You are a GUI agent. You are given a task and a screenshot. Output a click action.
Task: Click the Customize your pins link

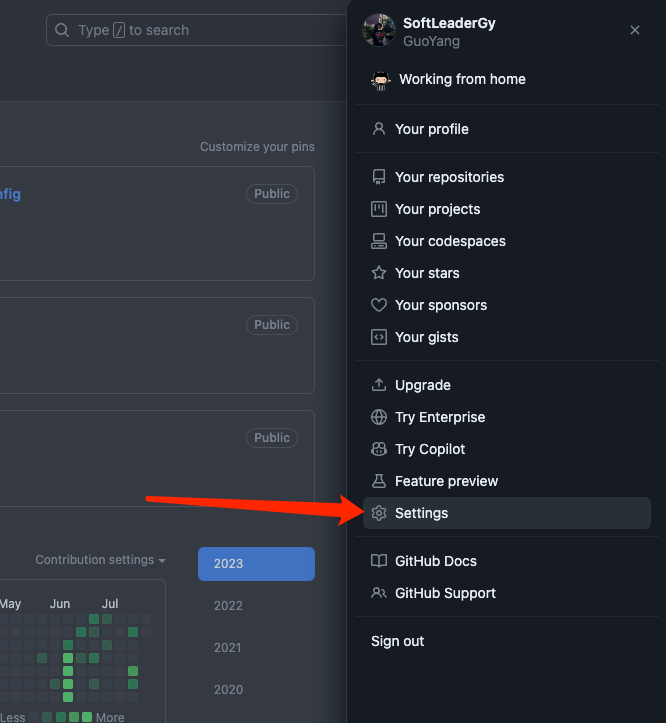(257, 147)
